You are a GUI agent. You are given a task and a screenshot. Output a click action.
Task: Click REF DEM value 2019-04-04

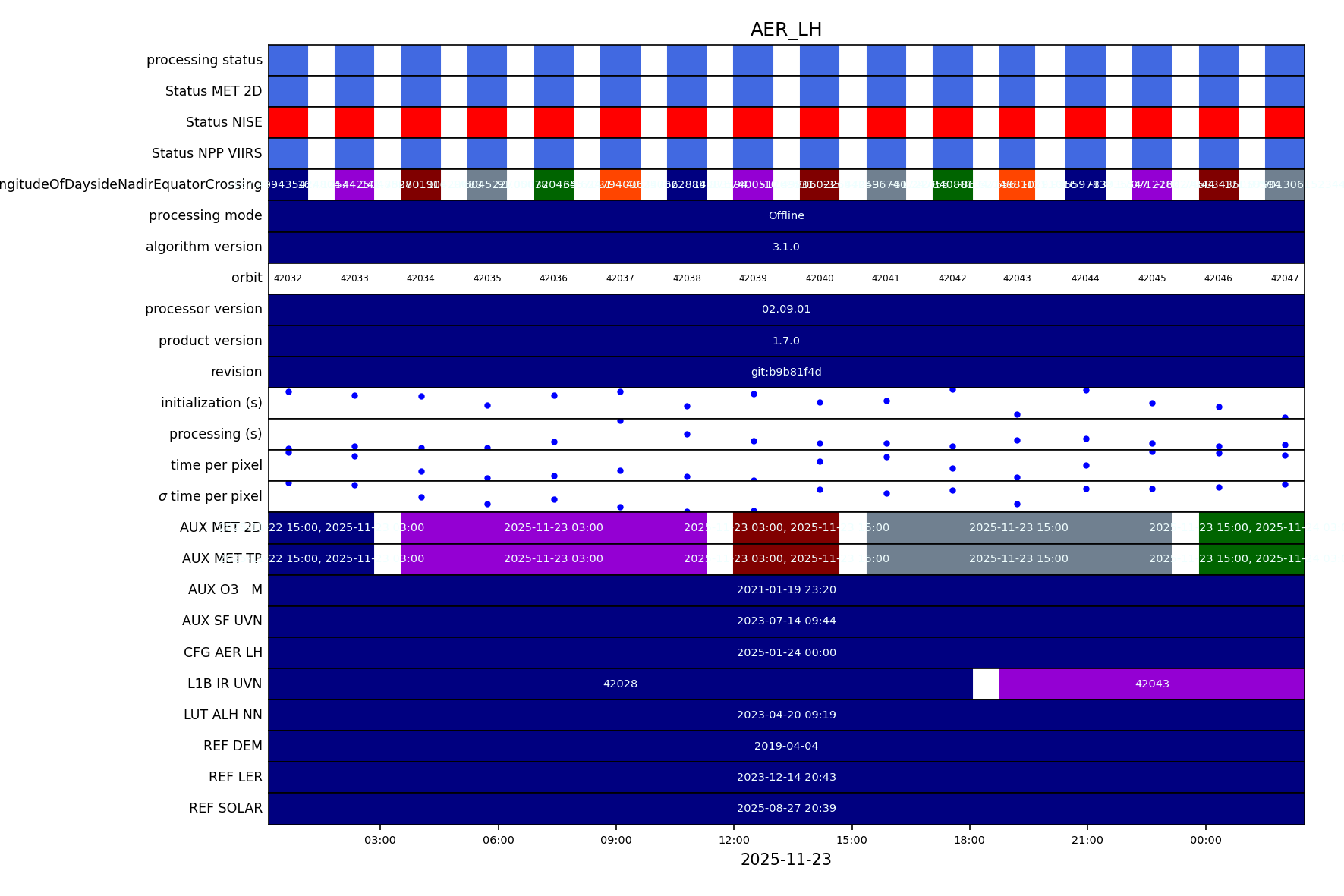coord(785,746)
